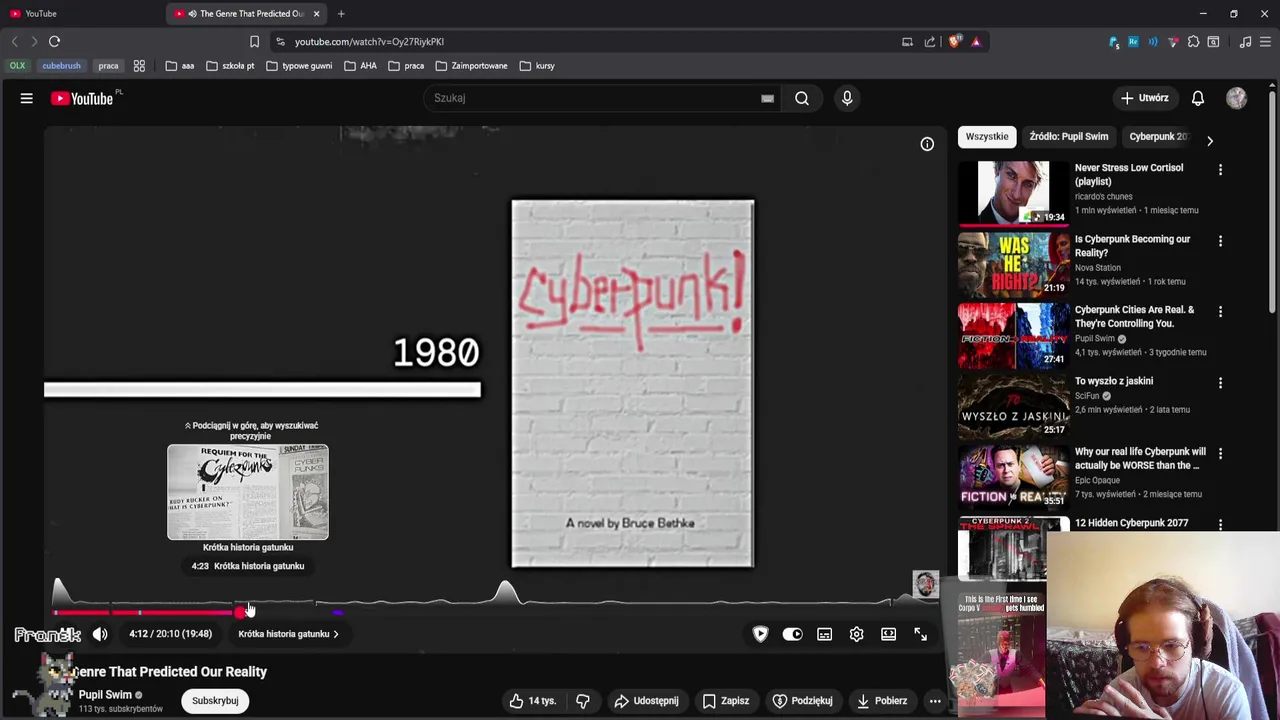The width and height of the screenshot is (1280, 720).
Task: Show video info card icon
Action: (x=927, y=144)
